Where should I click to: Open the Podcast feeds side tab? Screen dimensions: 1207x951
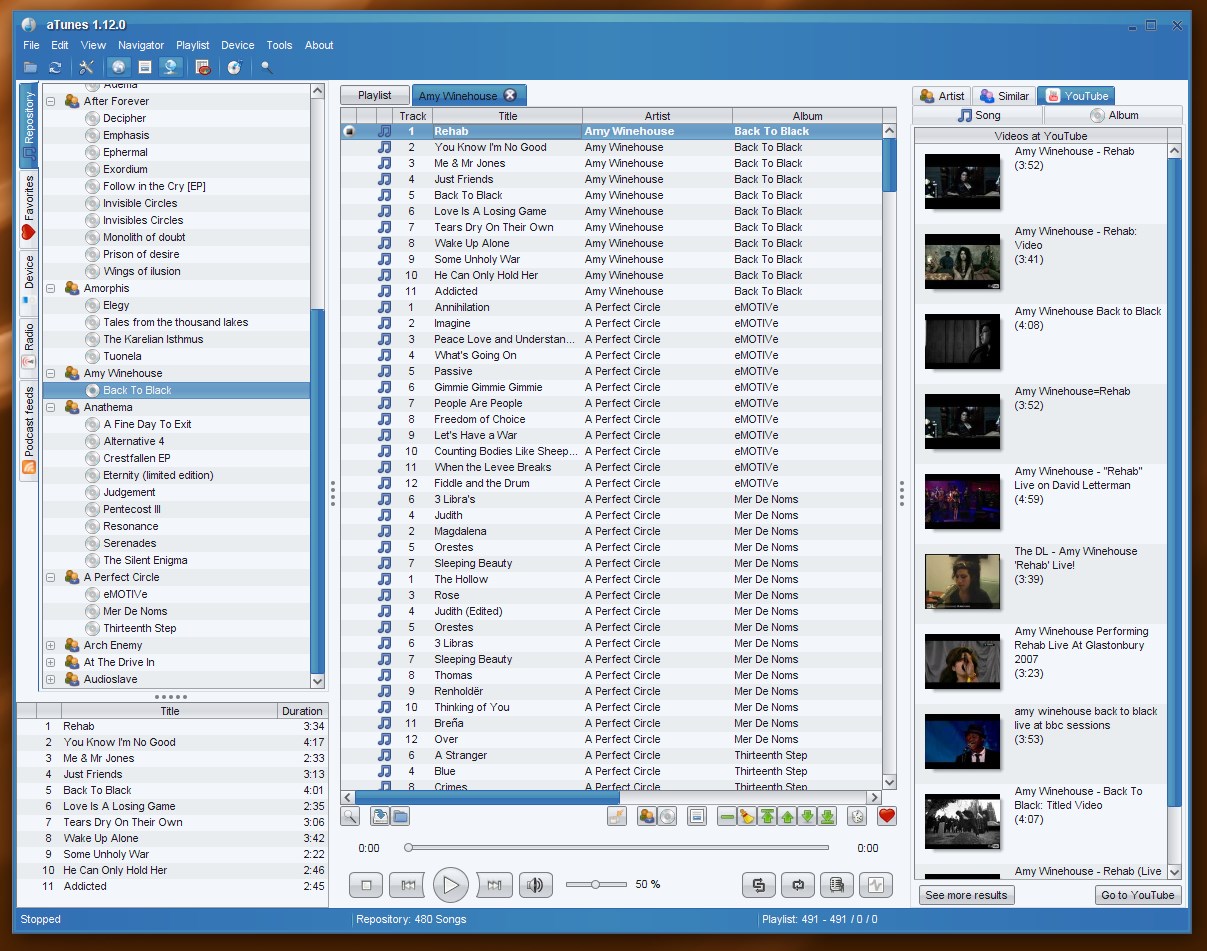coord(28,430)
